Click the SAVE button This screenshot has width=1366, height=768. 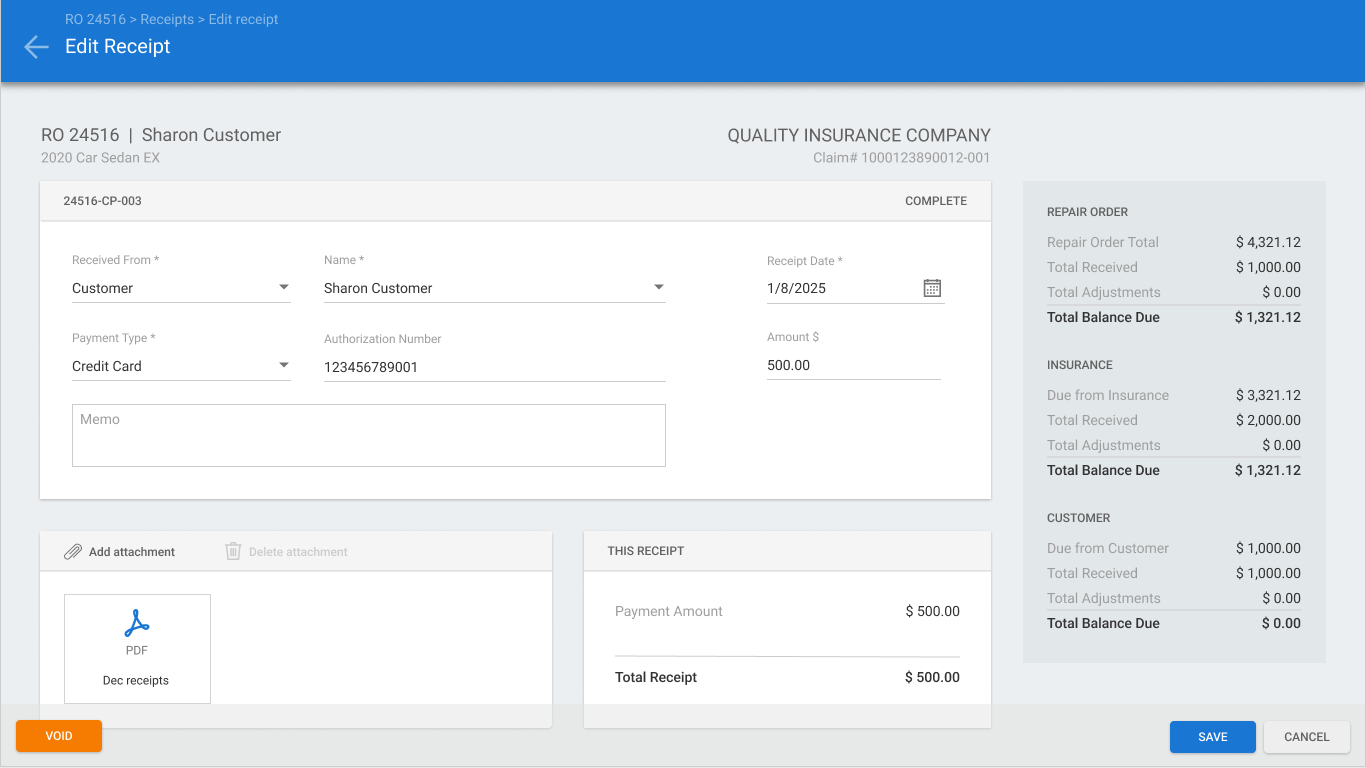pos(1213,737)
